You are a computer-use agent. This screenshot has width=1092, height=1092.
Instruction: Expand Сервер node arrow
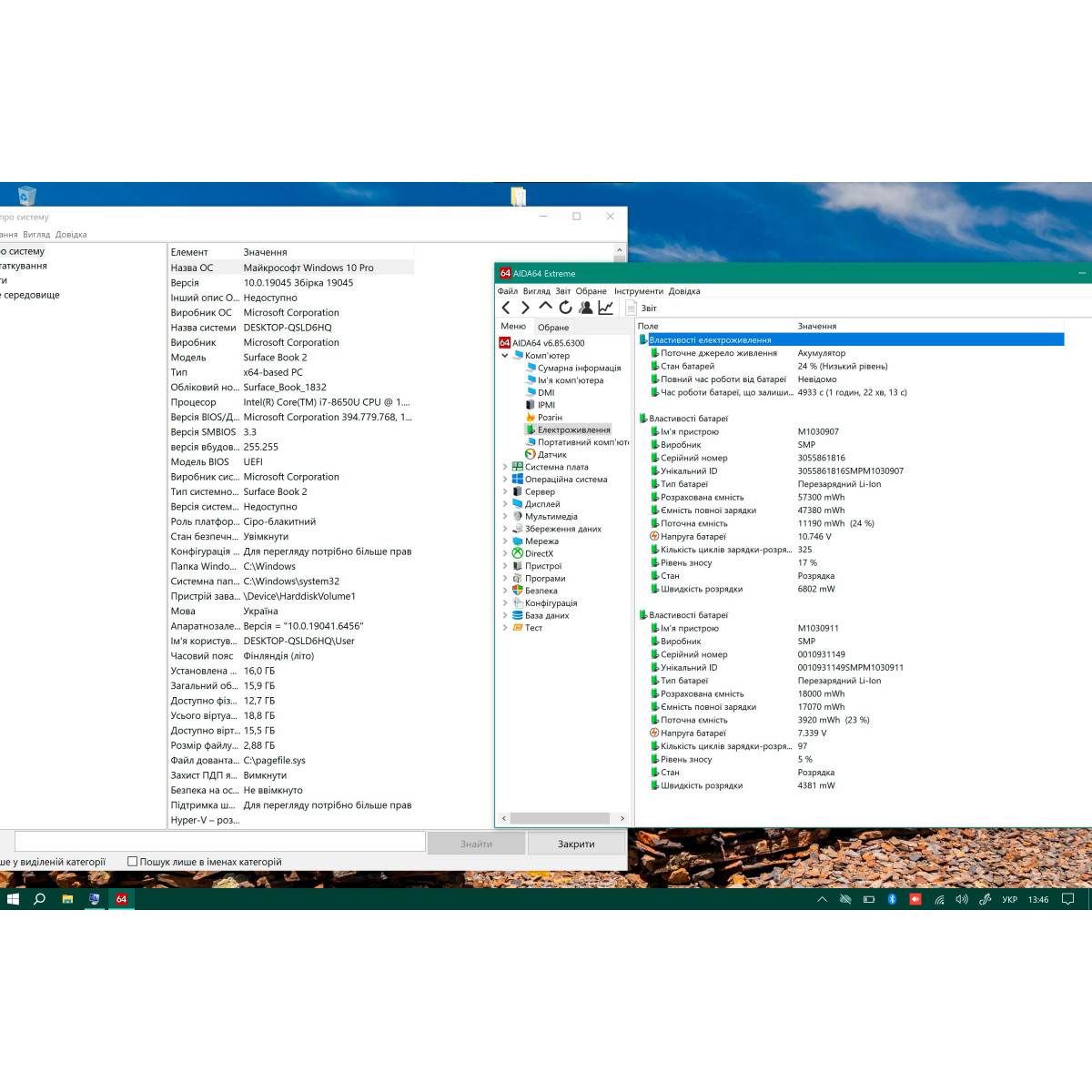tap(505, 491)
